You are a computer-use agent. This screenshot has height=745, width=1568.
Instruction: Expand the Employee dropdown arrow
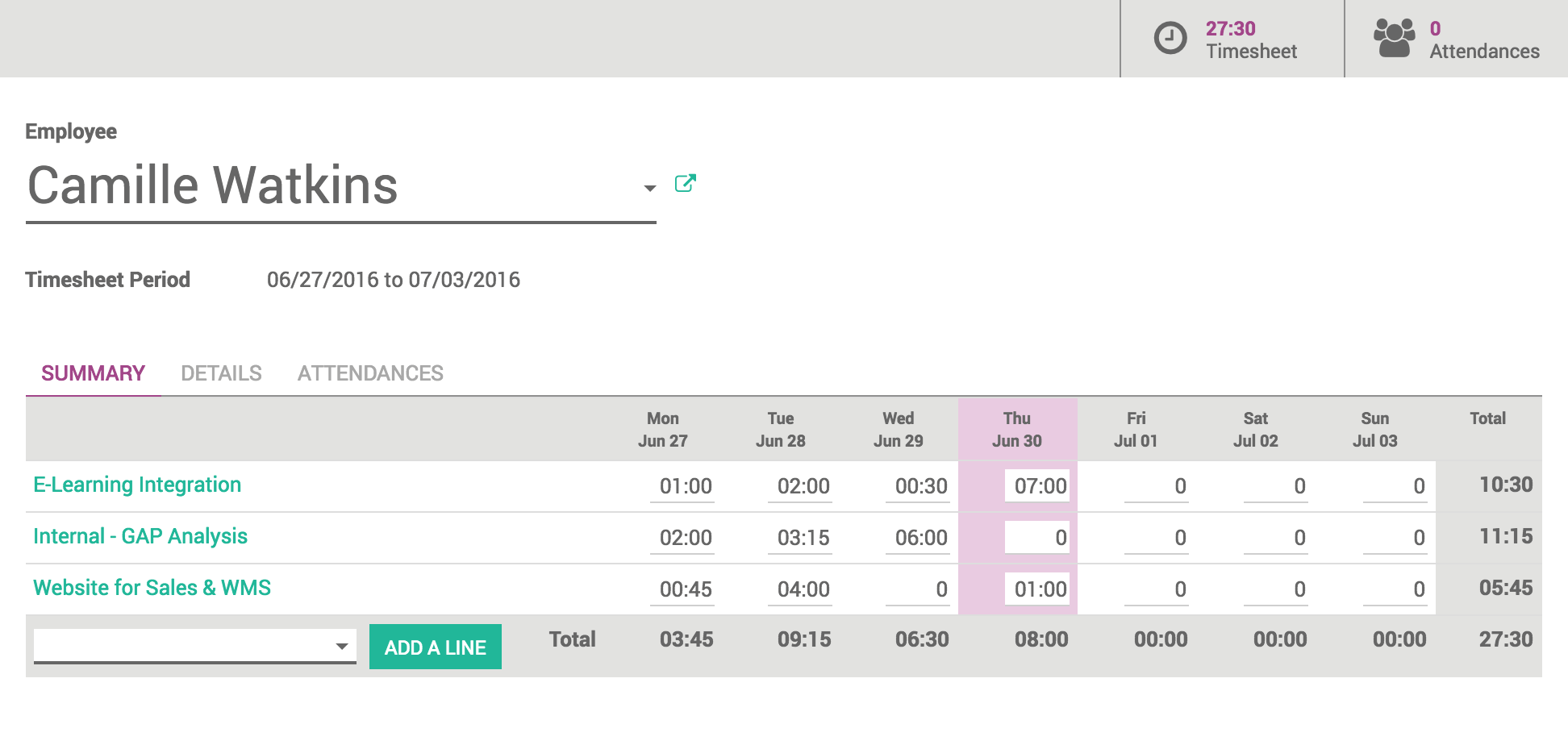(649, 188)
